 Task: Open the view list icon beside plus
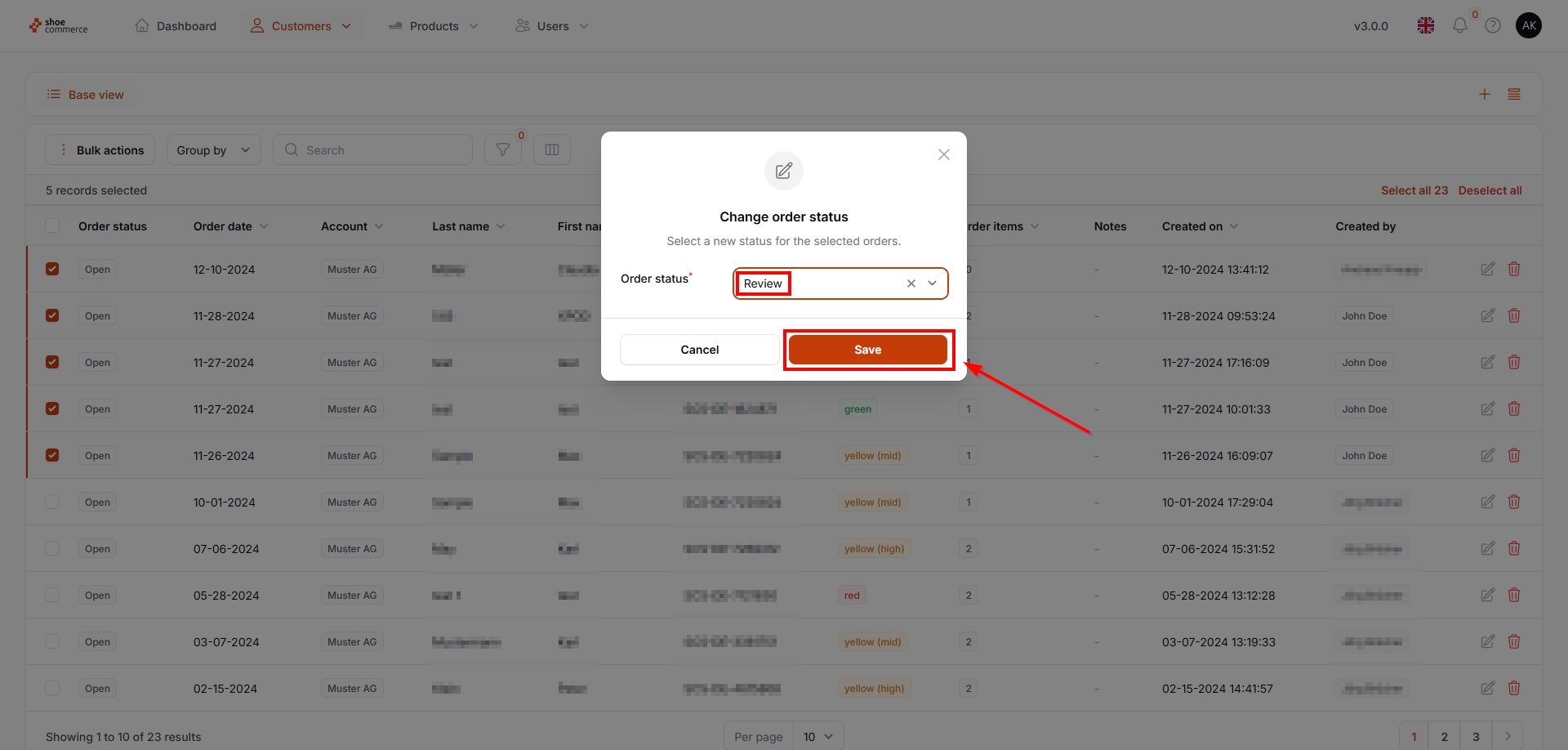point(1514,95)
